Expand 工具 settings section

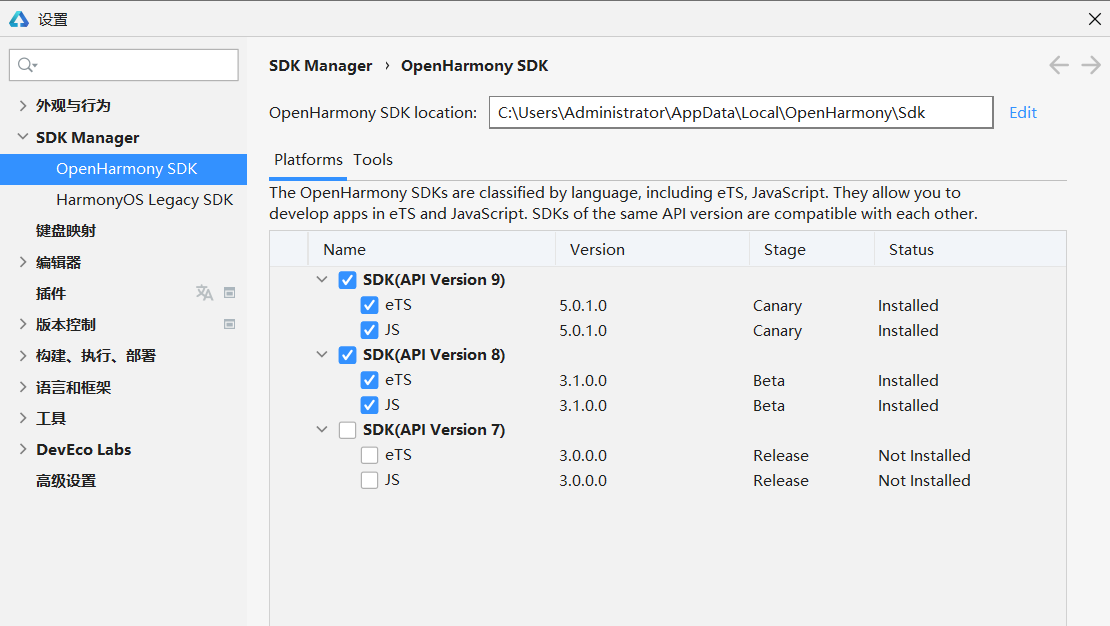click(23, 419)
